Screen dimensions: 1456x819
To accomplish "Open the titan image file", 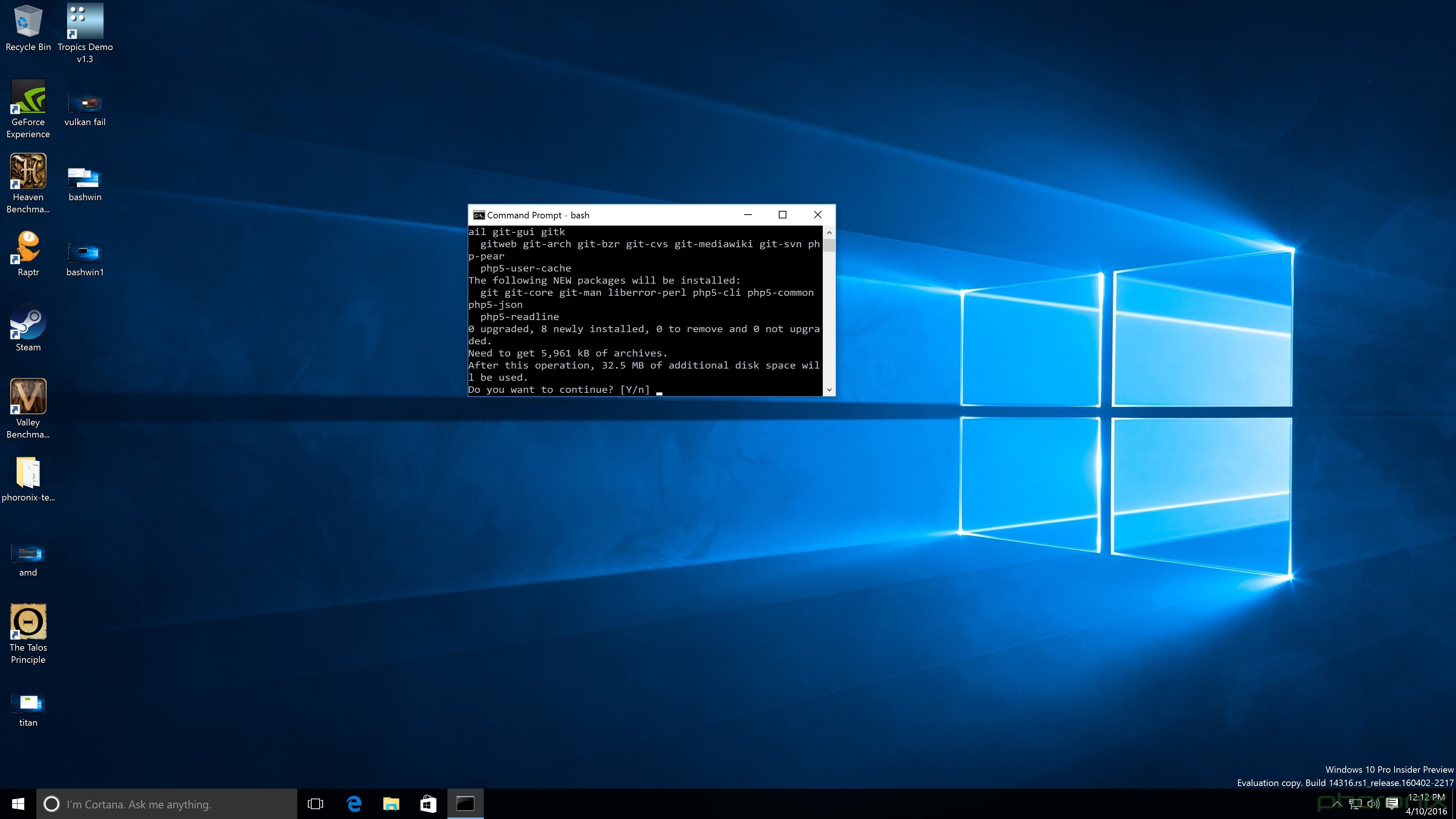I will pos(28,703).
